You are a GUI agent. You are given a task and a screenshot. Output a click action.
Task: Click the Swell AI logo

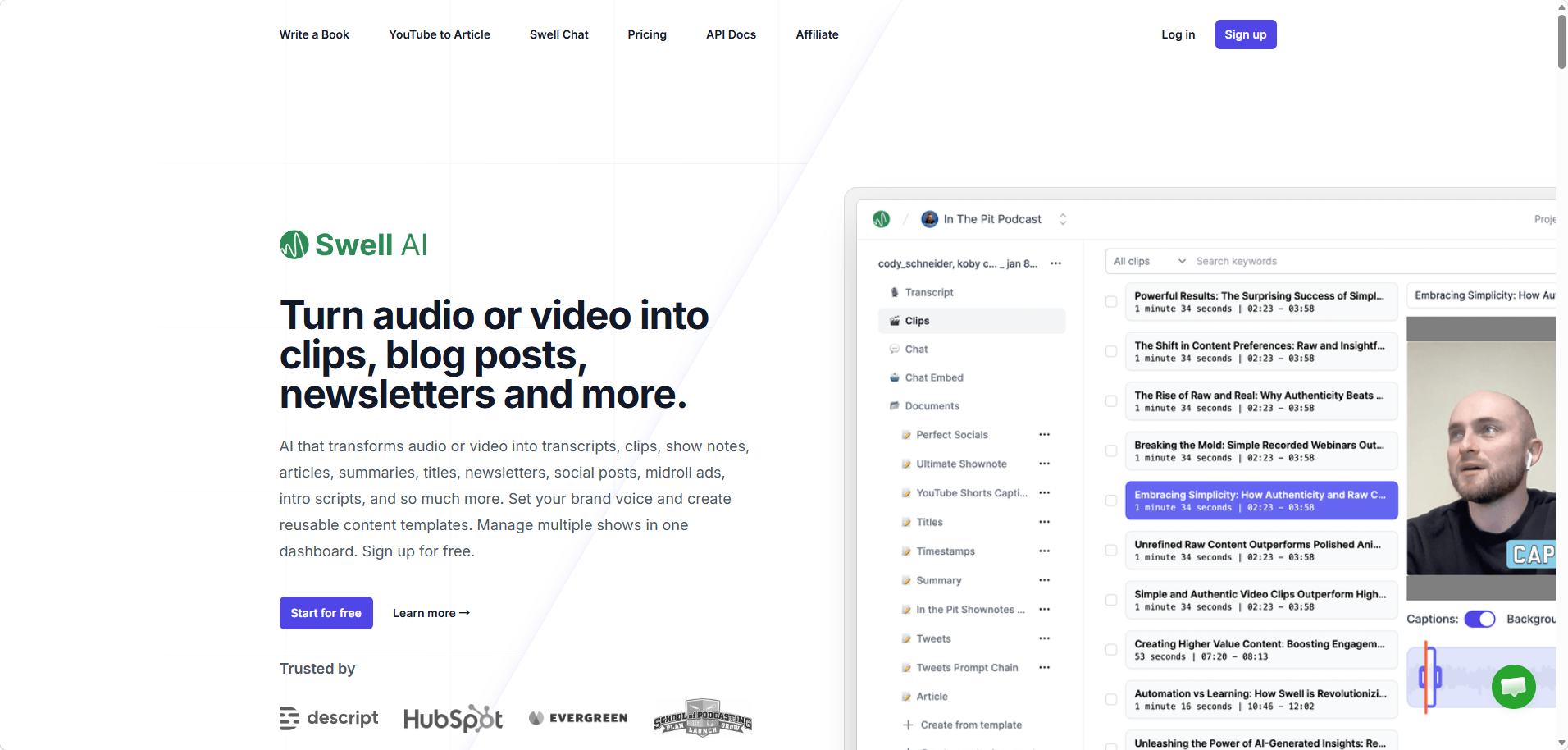[353, 245]
